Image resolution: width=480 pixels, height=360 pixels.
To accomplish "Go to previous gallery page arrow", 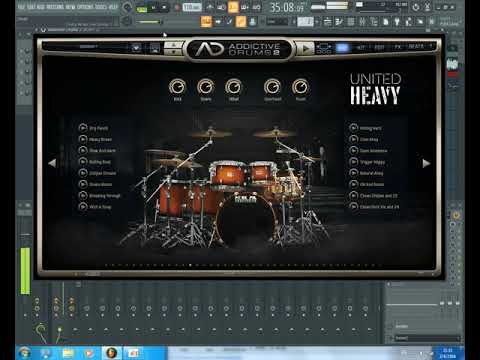I will [x=52, y=163].
